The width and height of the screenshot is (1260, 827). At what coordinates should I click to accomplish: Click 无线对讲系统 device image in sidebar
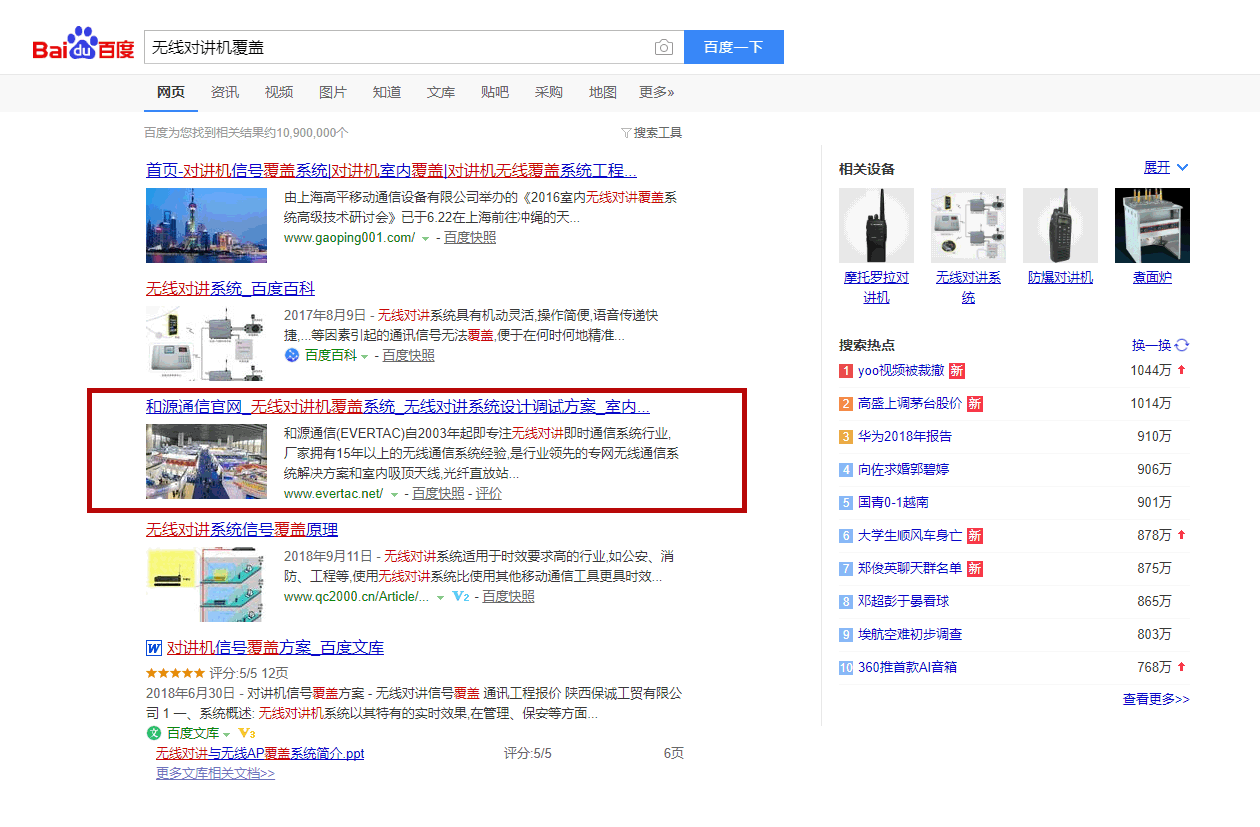tap(968, 226)
